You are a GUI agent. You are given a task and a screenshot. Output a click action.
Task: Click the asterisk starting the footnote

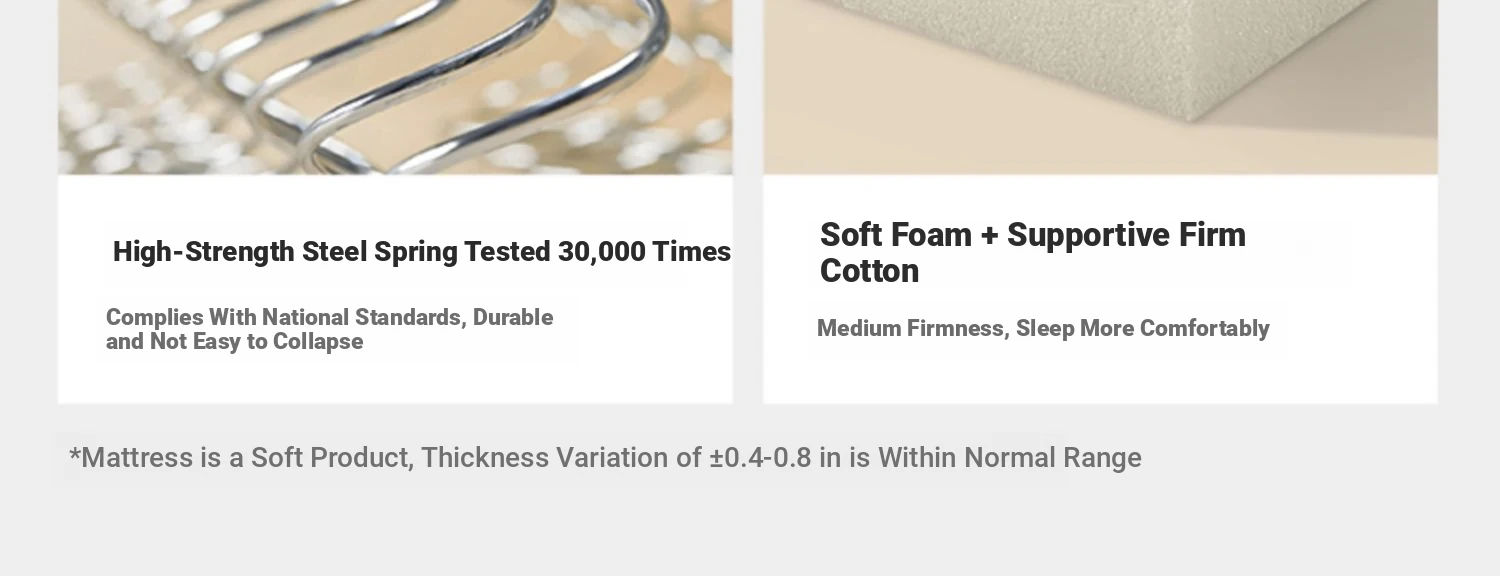[74, 456]
